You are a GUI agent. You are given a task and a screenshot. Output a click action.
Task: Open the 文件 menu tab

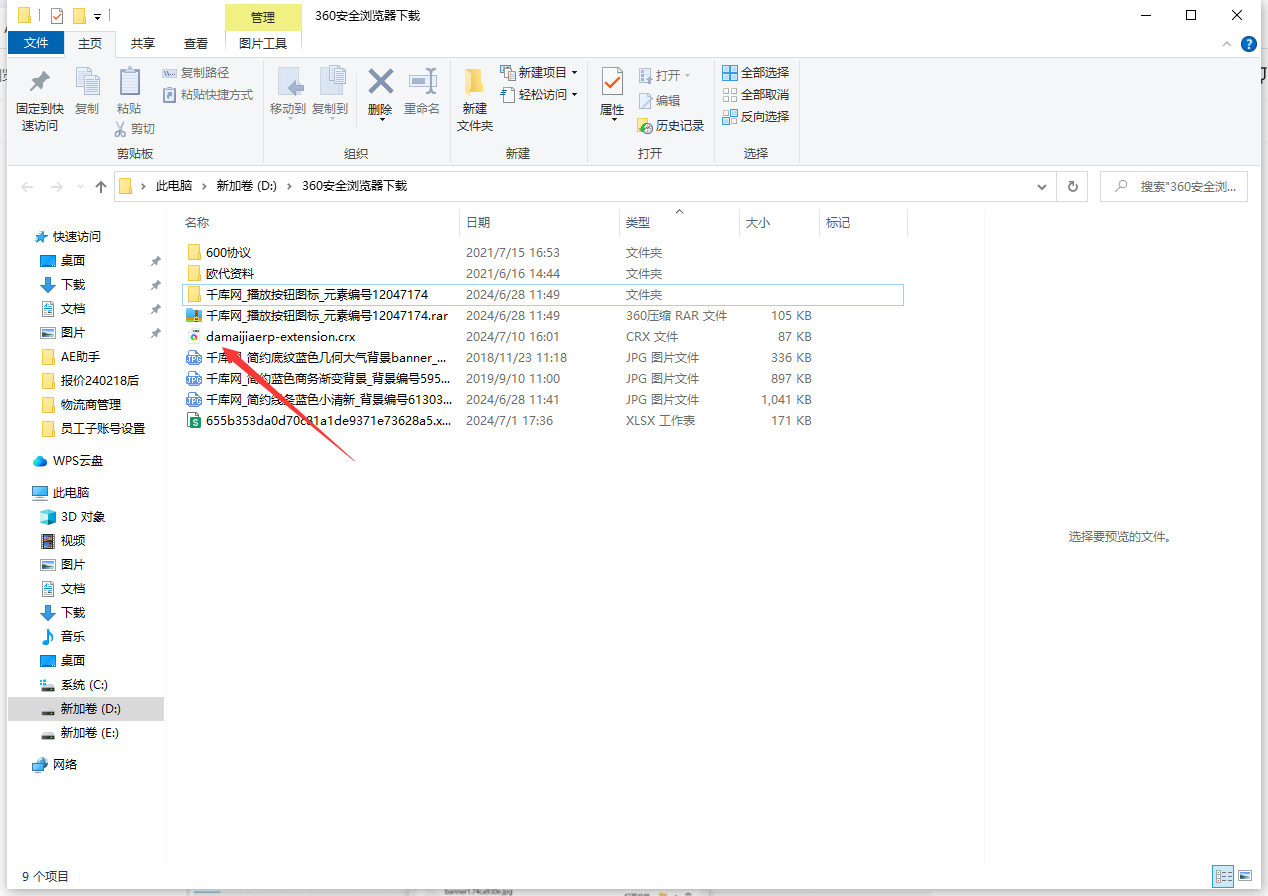36,43
